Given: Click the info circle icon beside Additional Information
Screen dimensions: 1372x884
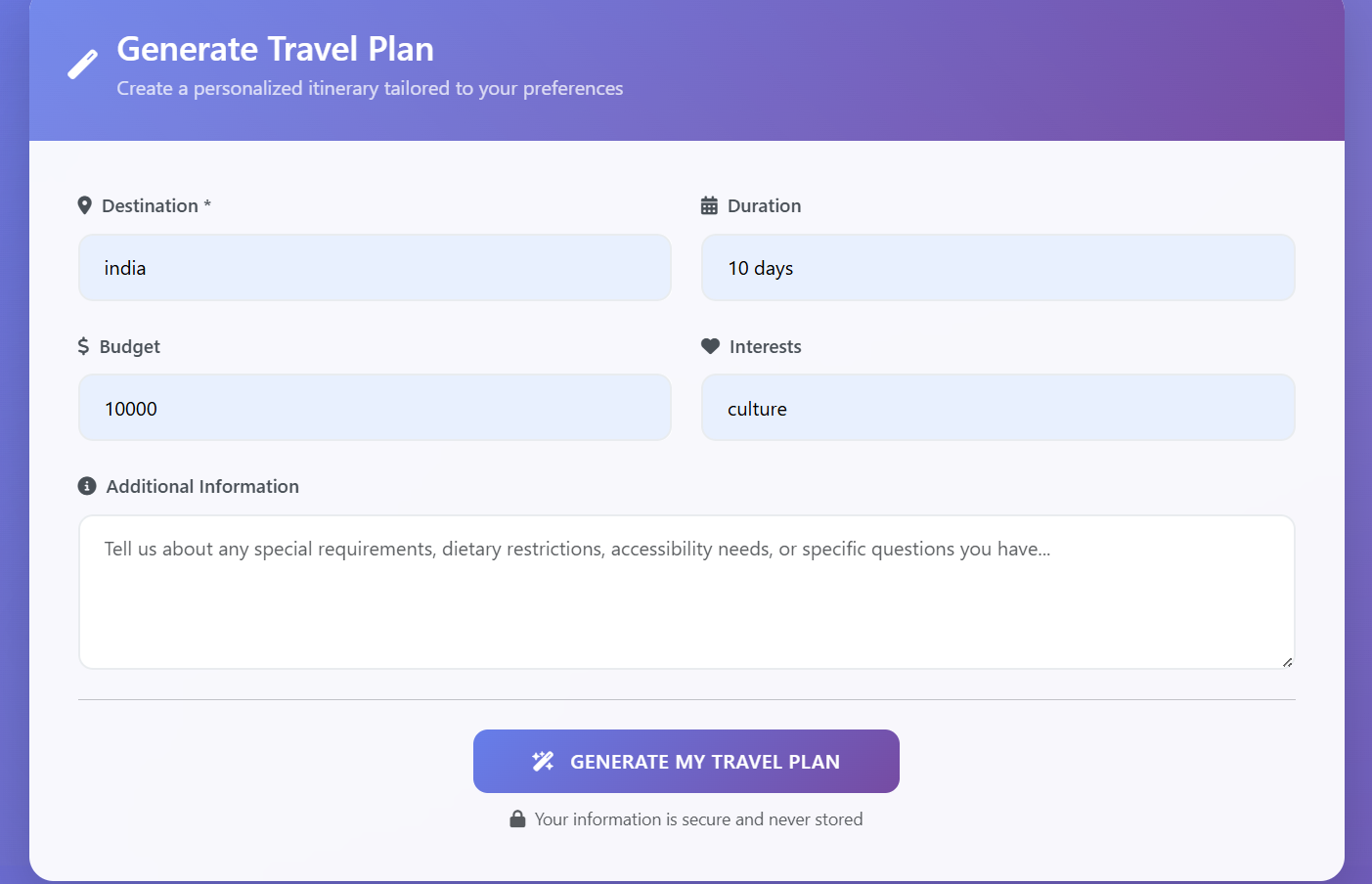Looking at the screenshot, I should coord(87,486).
